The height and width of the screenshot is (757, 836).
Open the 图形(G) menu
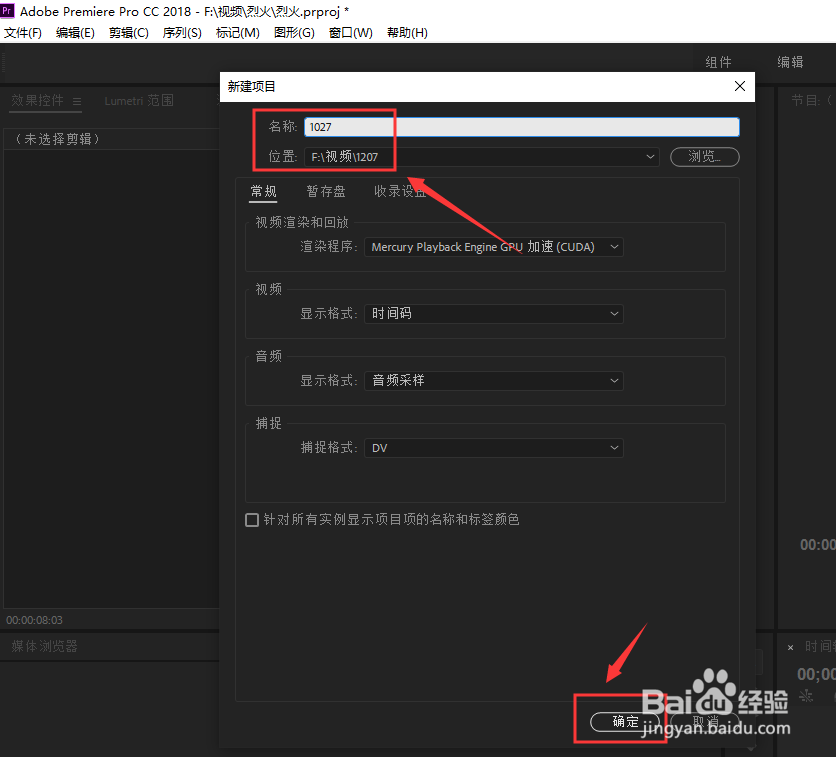point(294,33)
